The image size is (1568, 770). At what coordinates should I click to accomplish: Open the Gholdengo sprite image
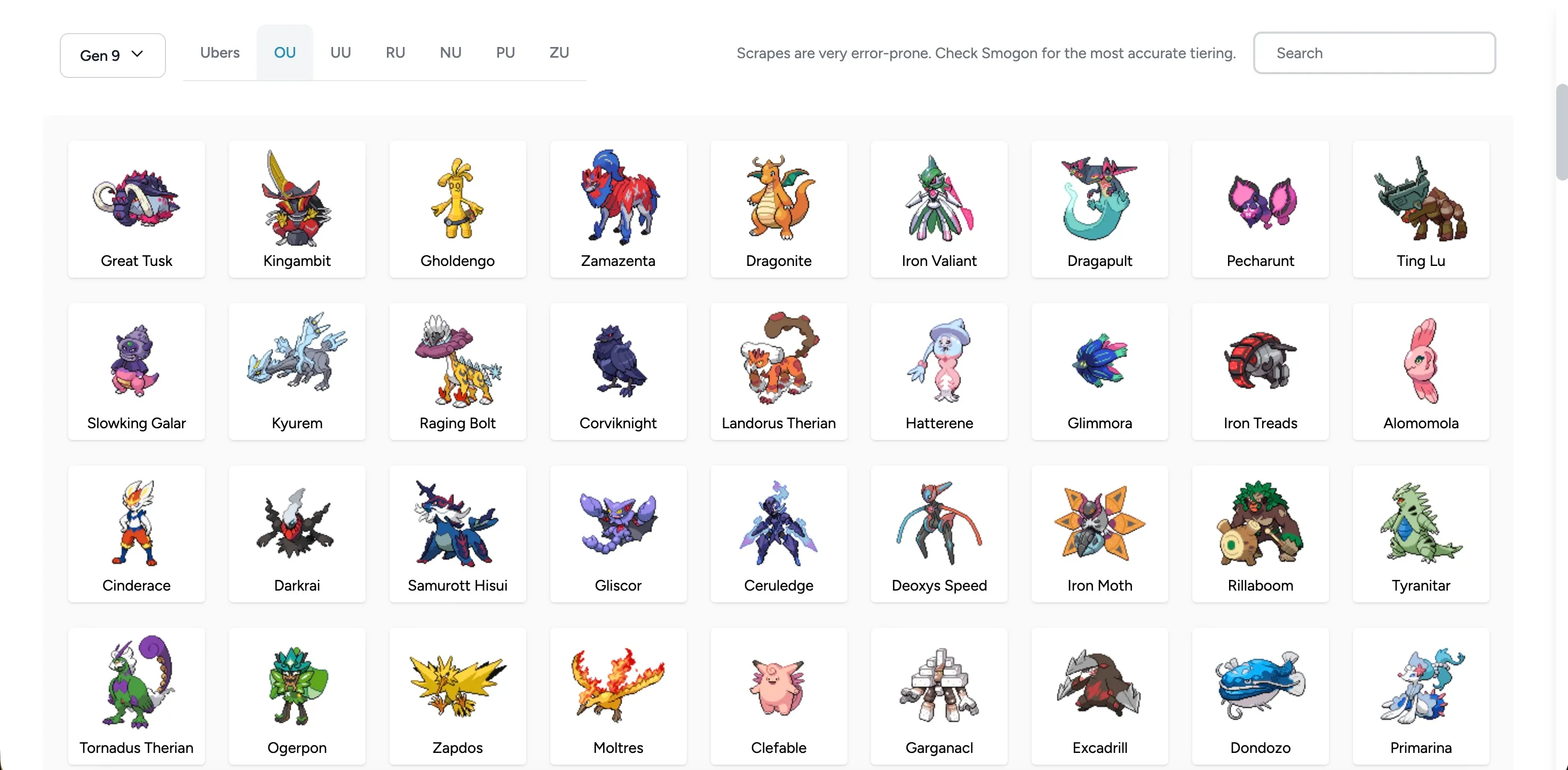point(457,199)
